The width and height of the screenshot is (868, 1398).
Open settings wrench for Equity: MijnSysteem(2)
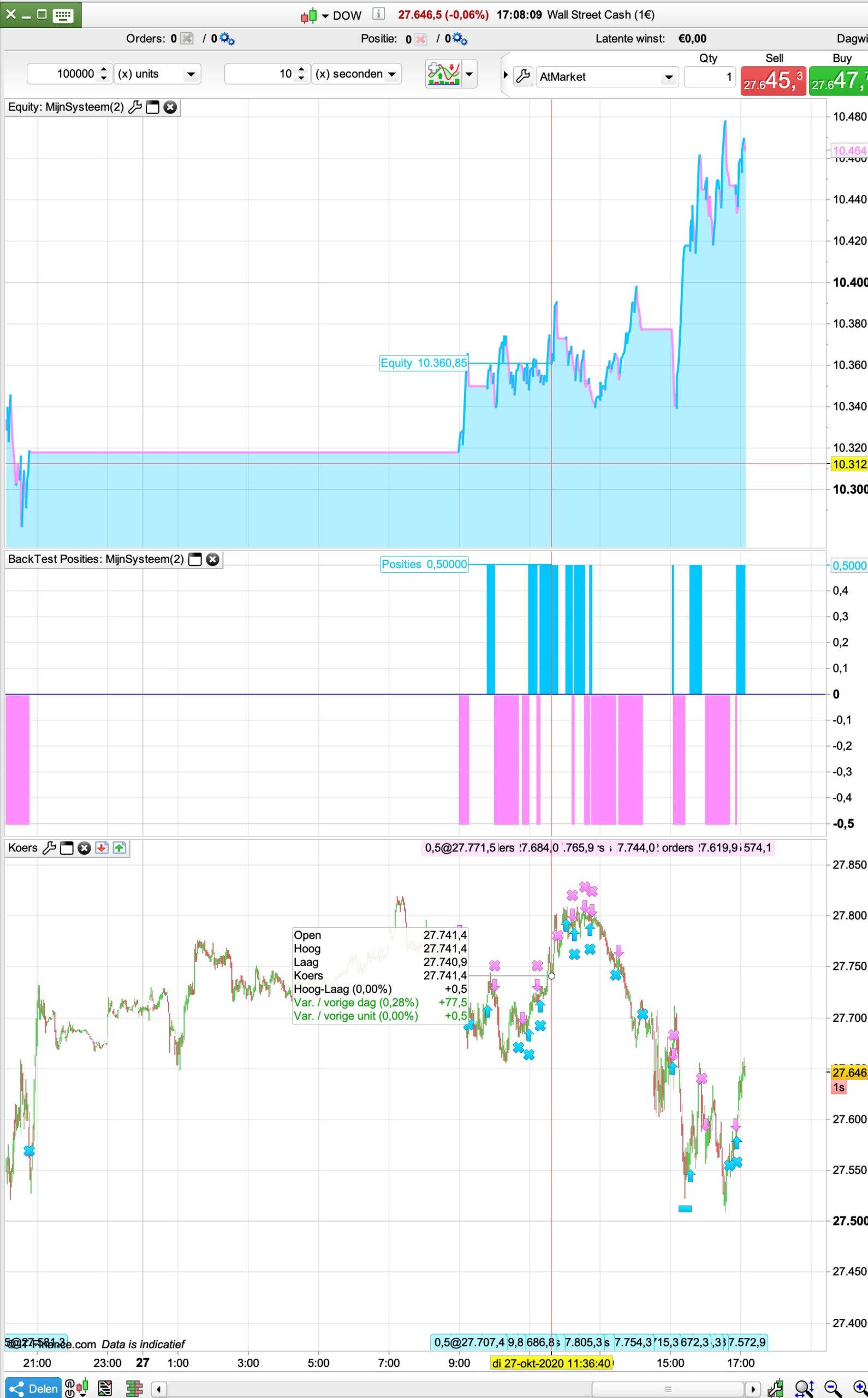tap(135, 107)
